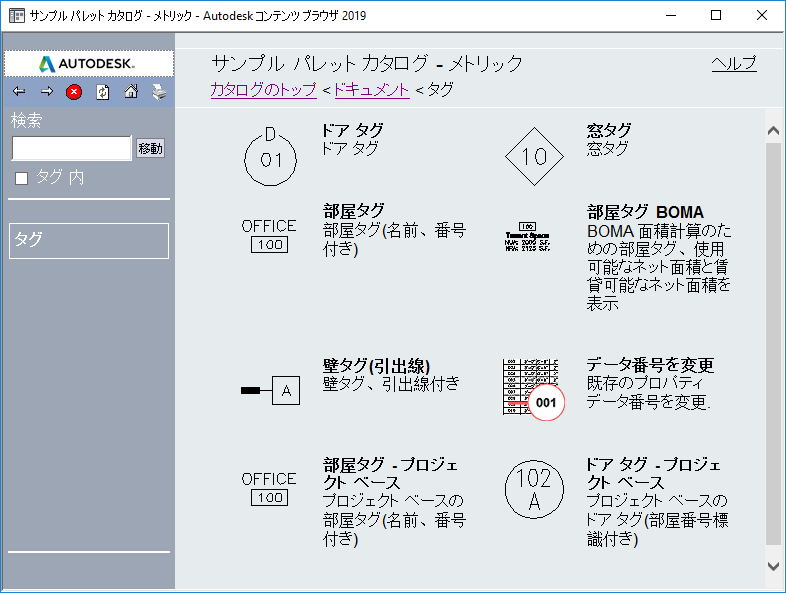
Task: Select the データ番号を変更 thumbnail
Action: (x=533, y=389)
